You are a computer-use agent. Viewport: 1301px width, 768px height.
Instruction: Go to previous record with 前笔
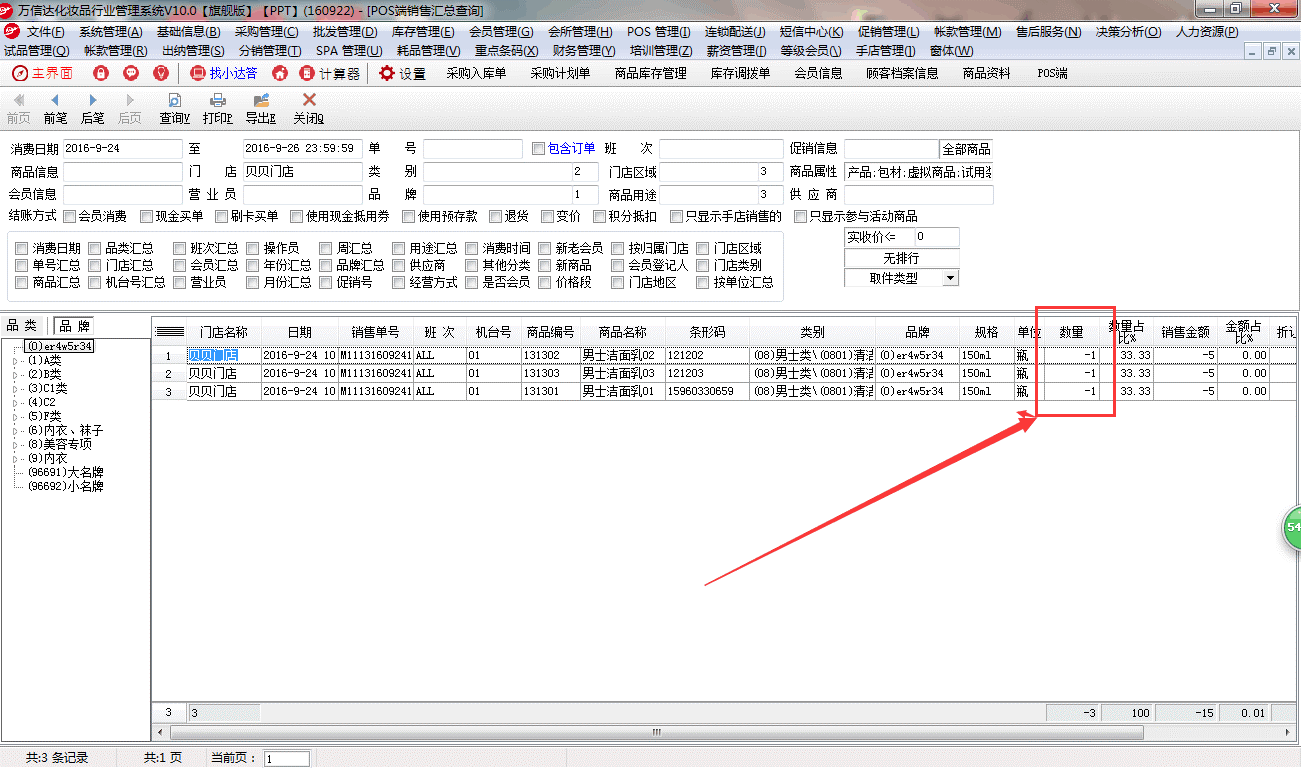tap(55, 109)
